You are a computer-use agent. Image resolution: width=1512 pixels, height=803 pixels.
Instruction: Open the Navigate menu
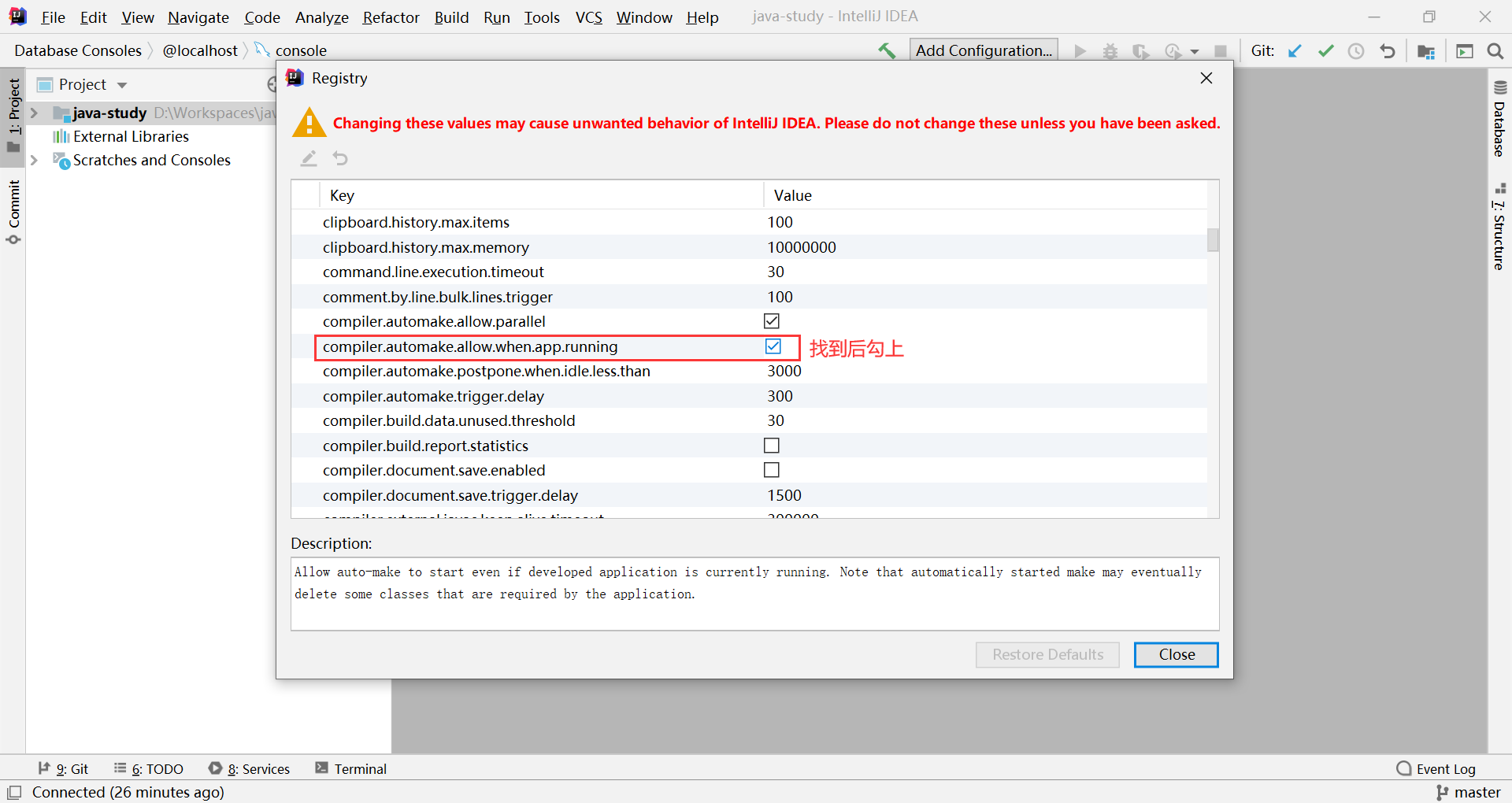coord(198,17)
